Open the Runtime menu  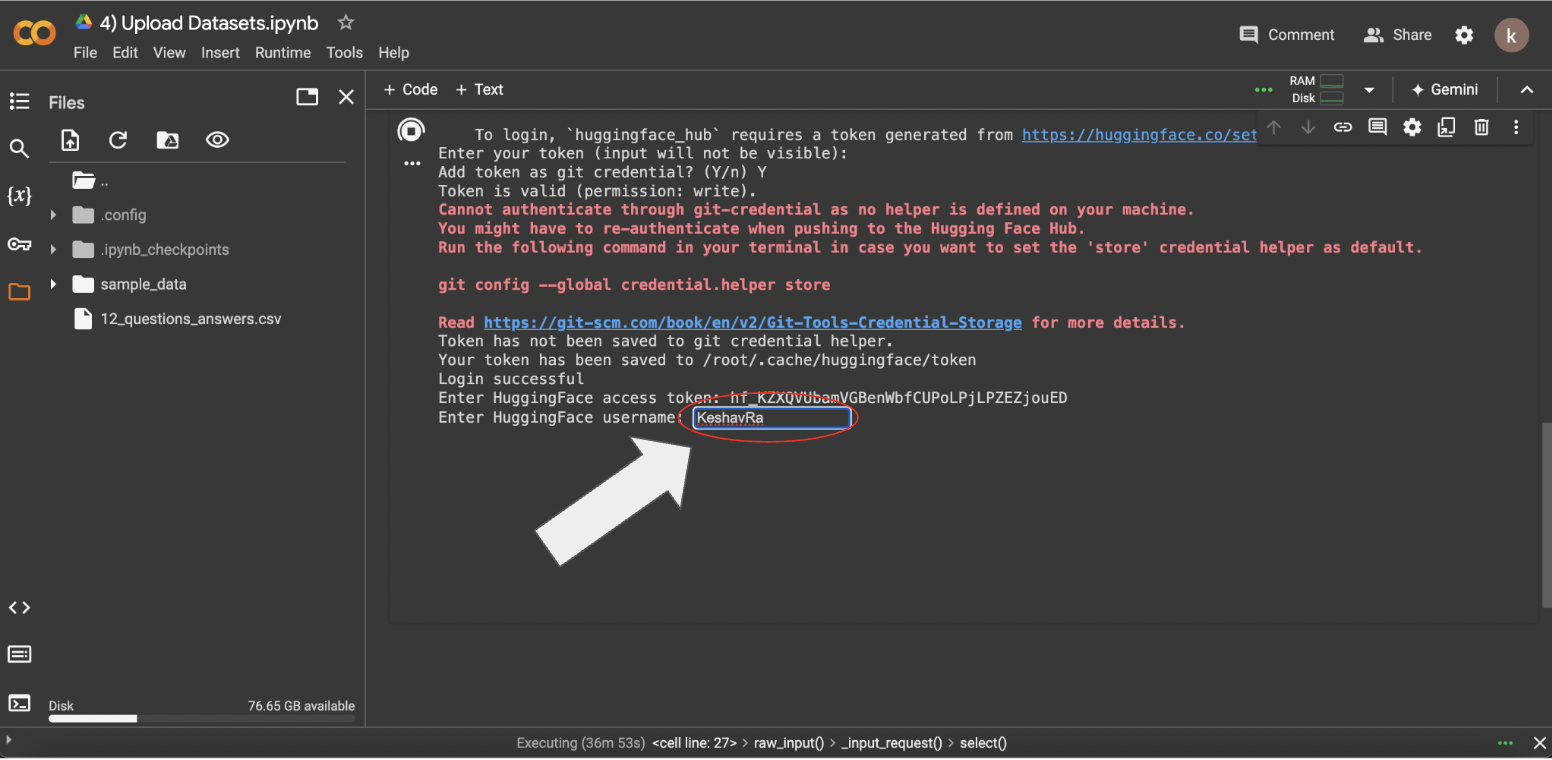(282, 53)
